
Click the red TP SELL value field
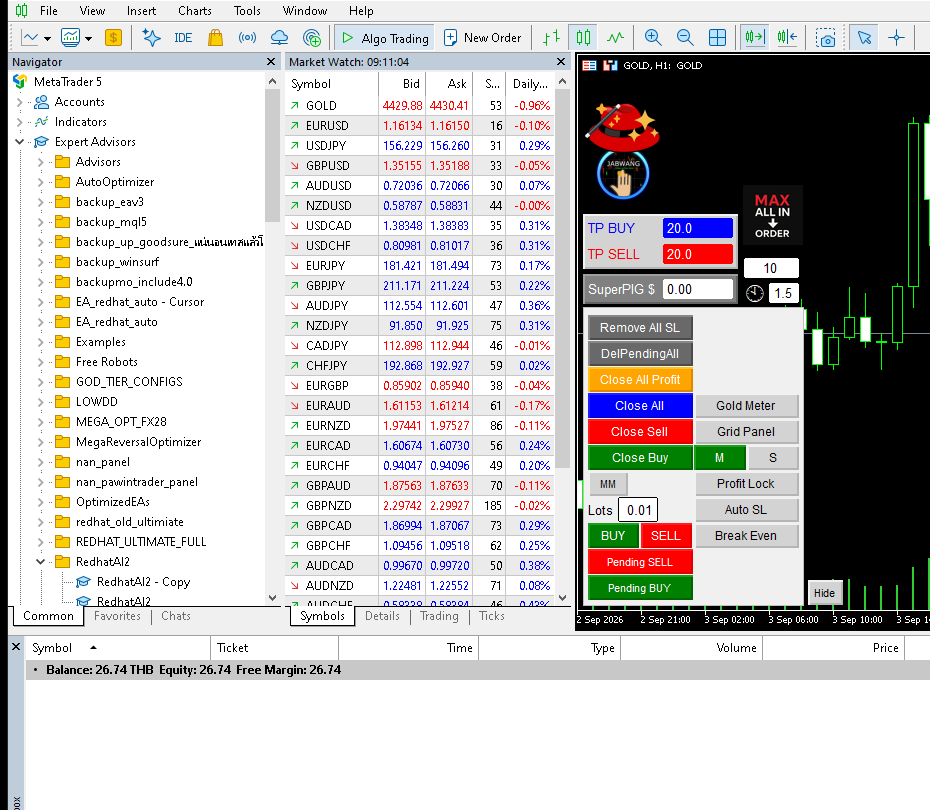[x=698, y=254]
